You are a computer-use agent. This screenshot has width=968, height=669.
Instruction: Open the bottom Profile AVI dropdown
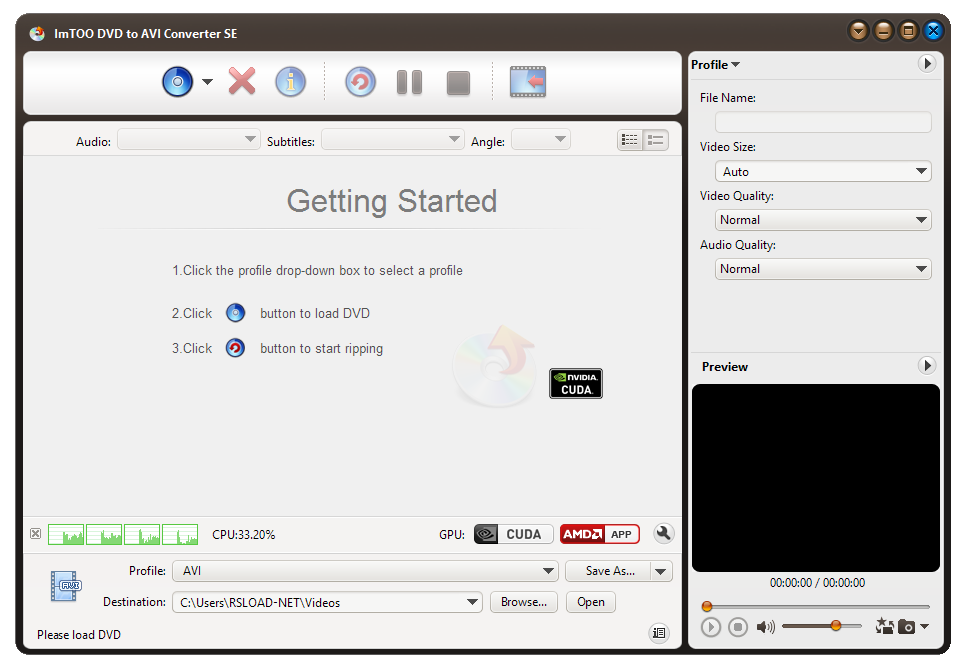pyautogui.click(x=365, y=571)
